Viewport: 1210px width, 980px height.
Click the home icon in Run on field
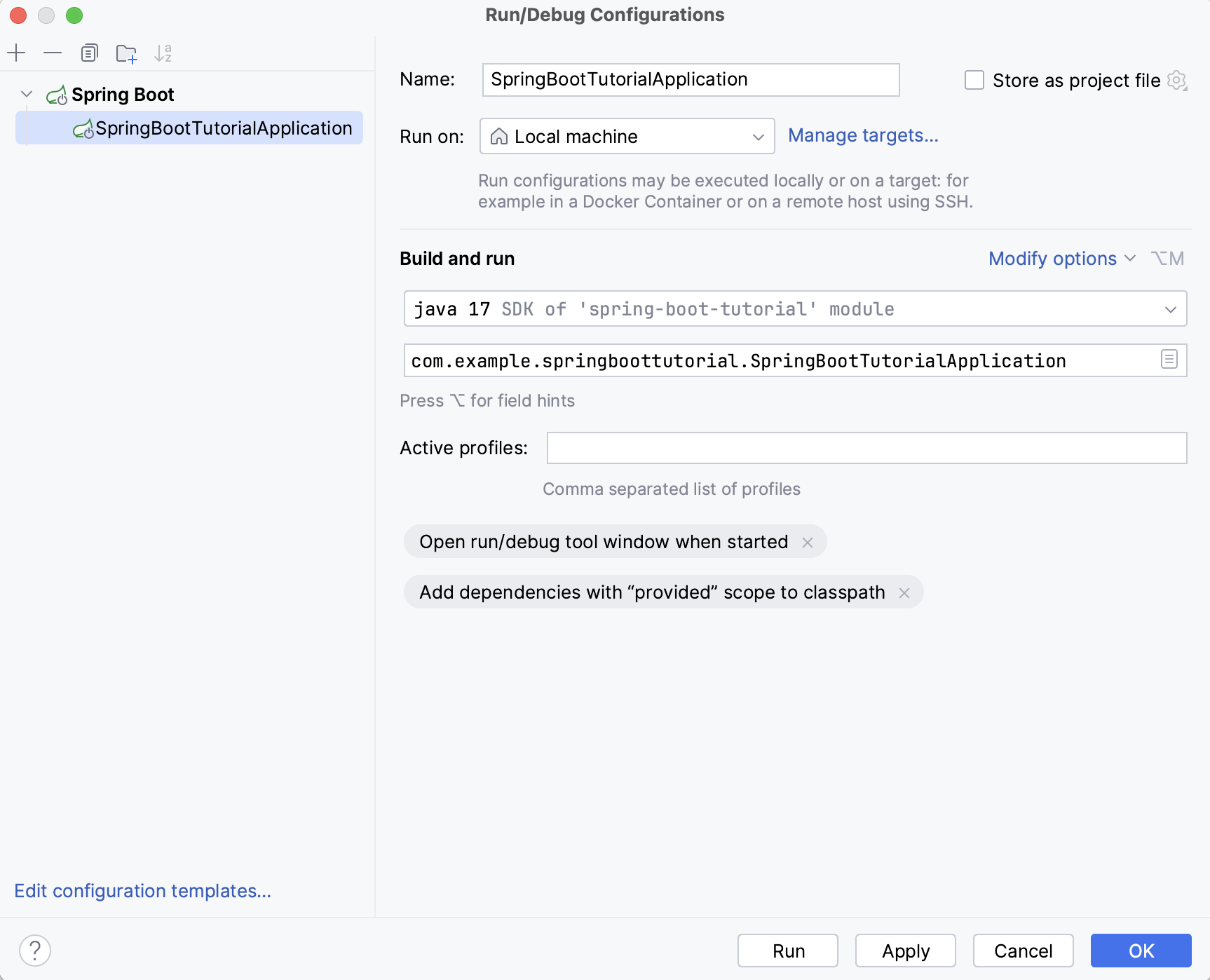point(500,136)
